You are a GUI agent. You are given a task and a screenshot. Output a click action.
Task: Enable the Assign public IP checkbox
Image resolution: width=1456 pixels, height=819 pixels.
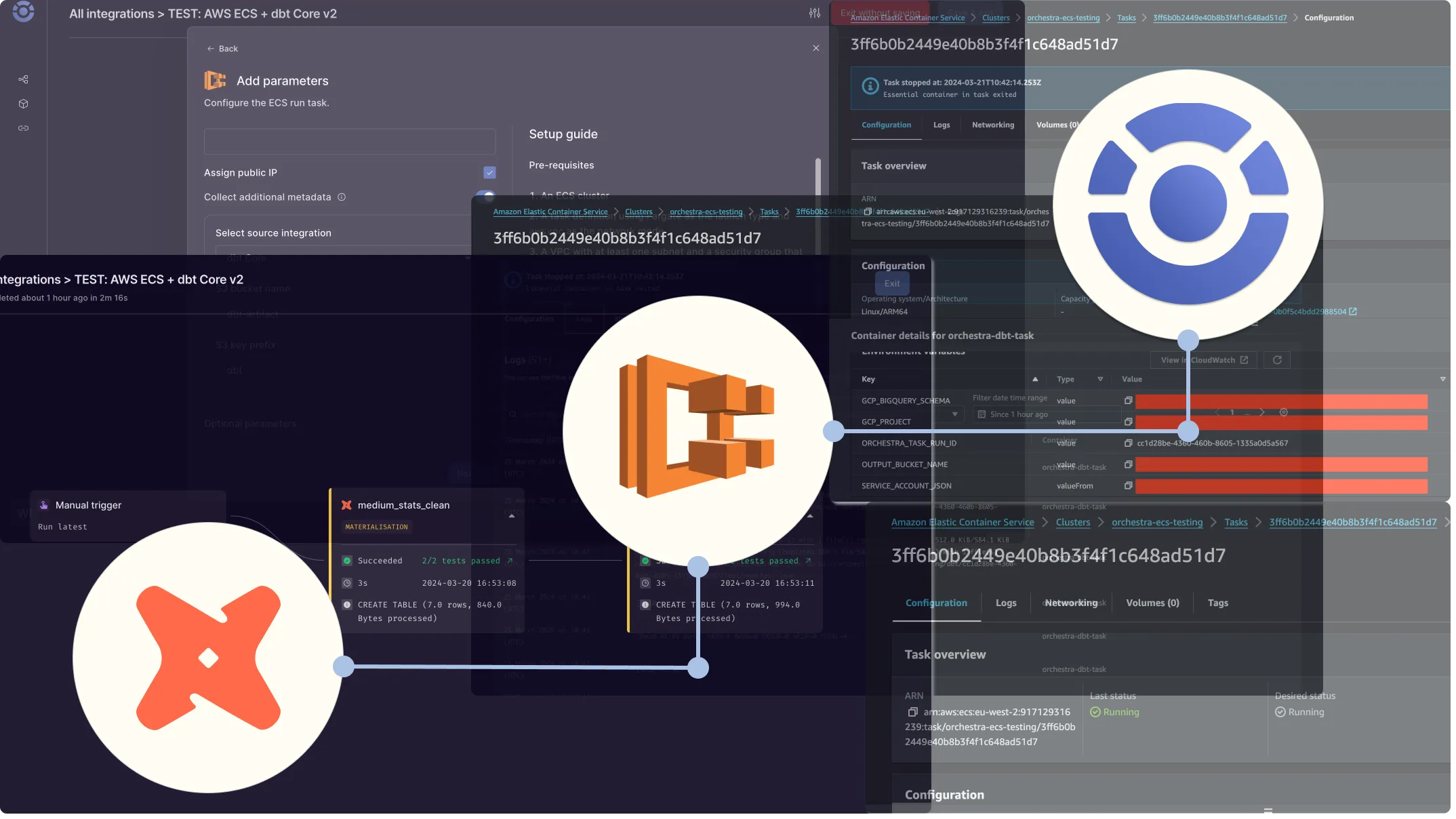489,172
